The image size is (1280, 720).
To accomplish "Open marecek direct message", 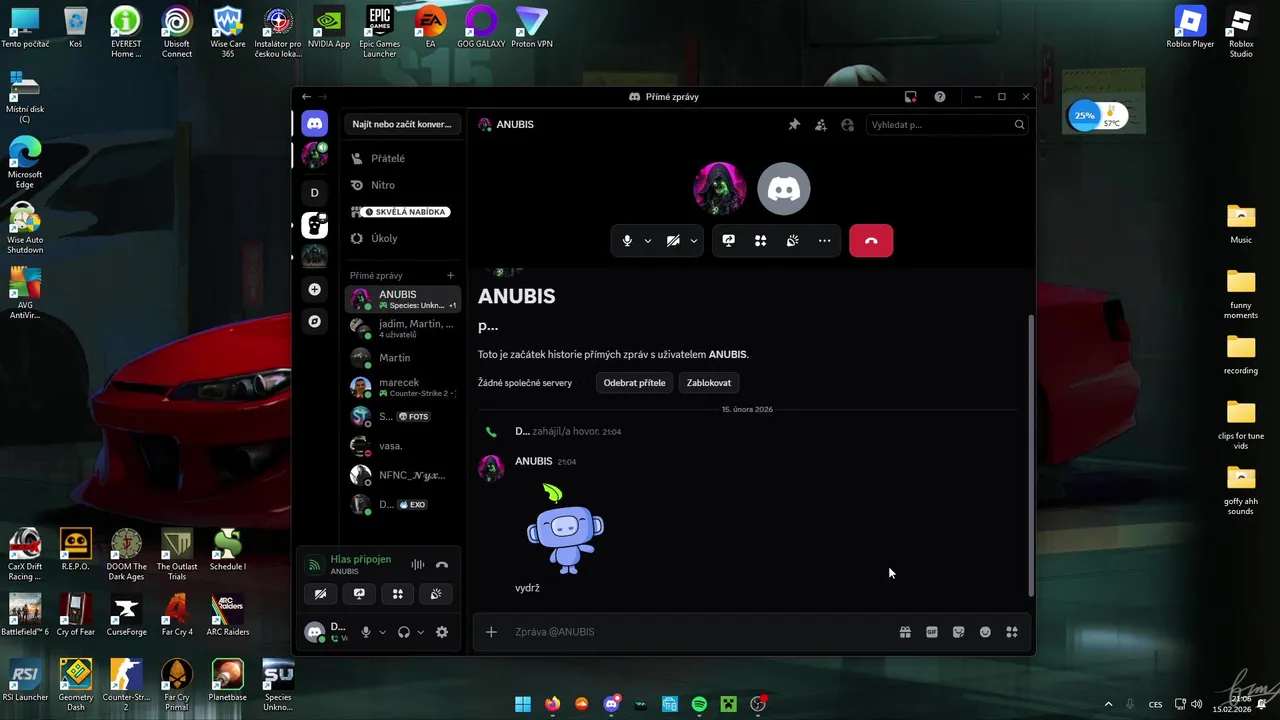I will click(403, 387).
